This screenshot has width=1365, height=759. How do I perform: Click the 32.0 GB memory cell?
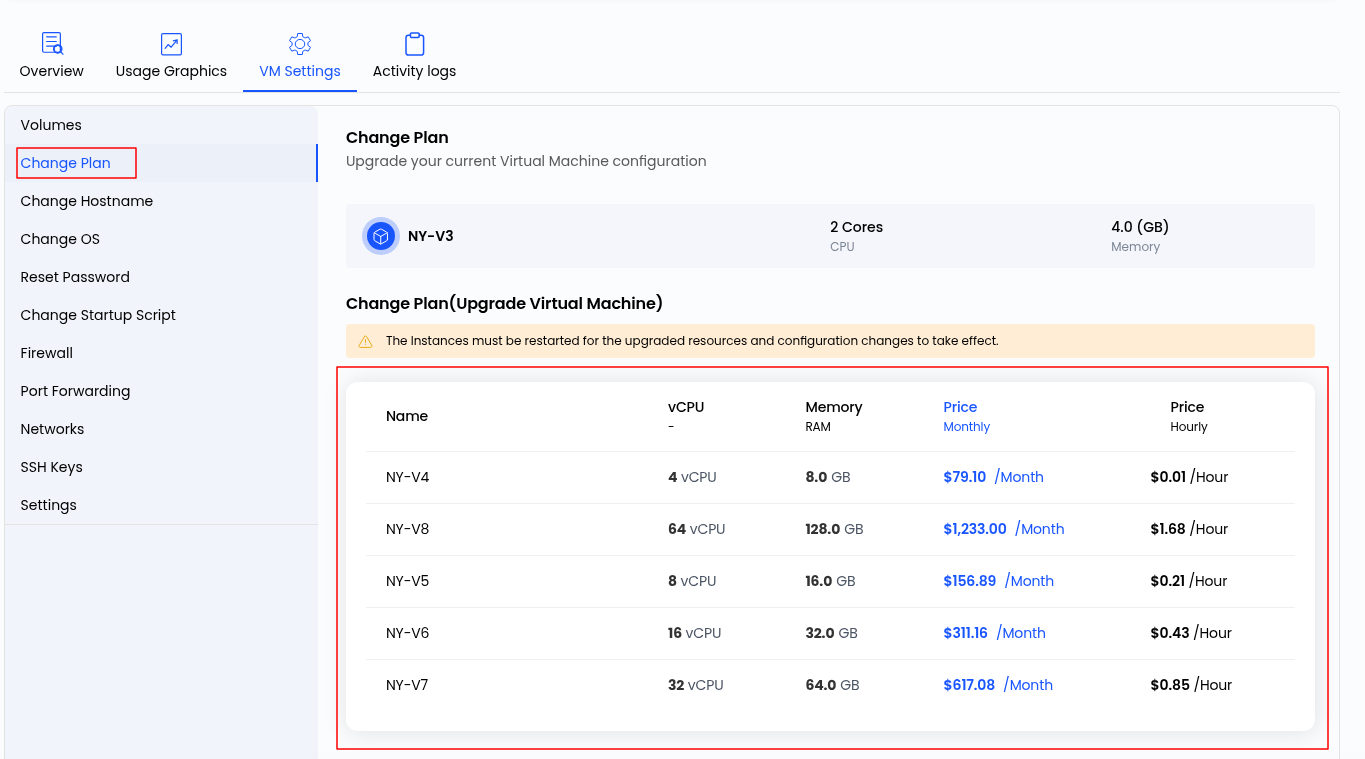[x=832, y=633]
